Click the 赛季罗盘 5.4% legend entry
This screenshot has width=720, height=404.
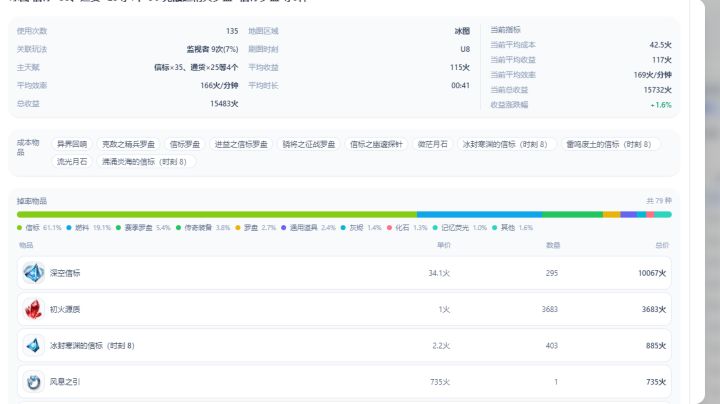pyautogui.click(x=143, y=228)
